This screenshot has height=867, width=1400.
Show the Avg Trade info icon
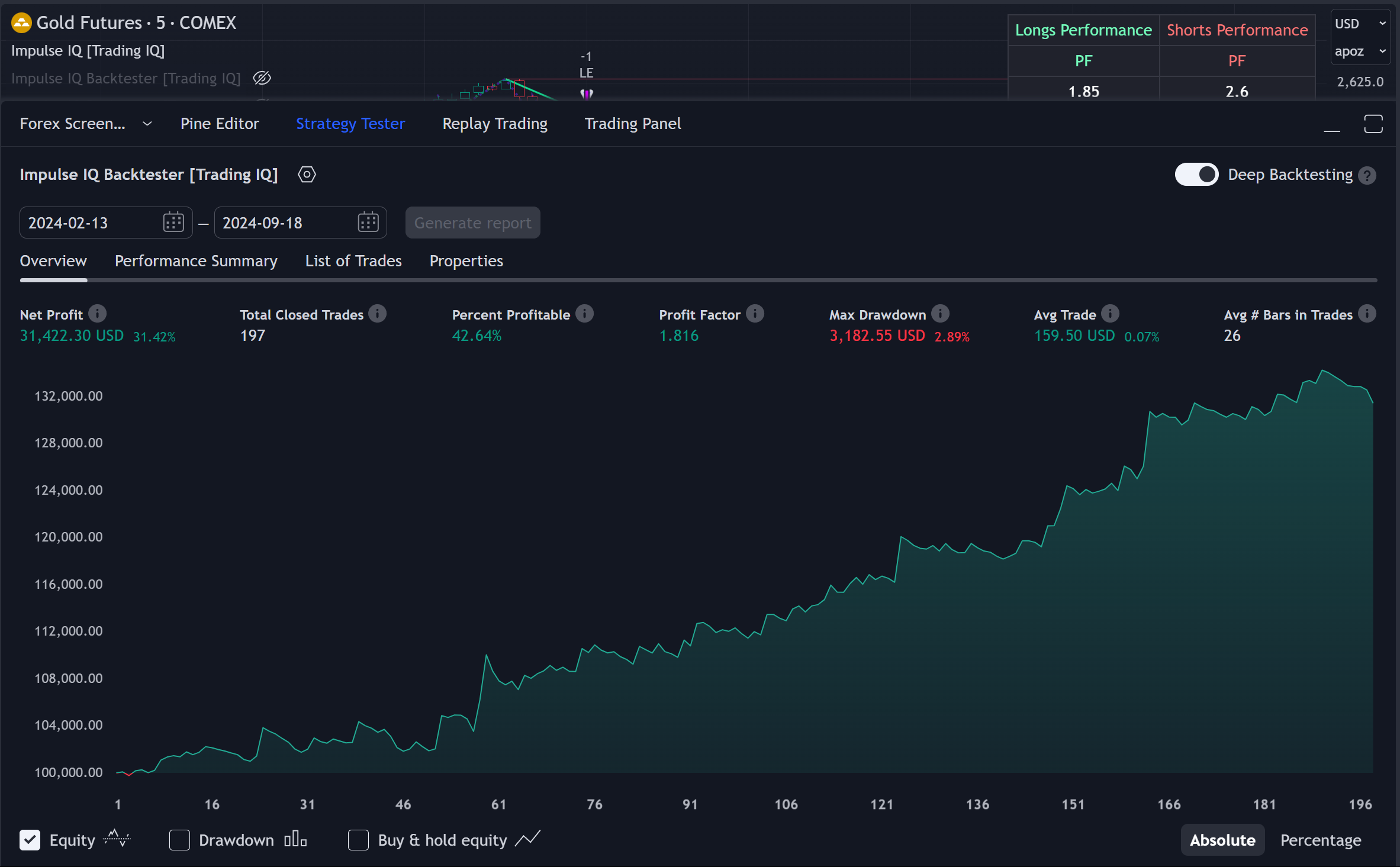1110,313
